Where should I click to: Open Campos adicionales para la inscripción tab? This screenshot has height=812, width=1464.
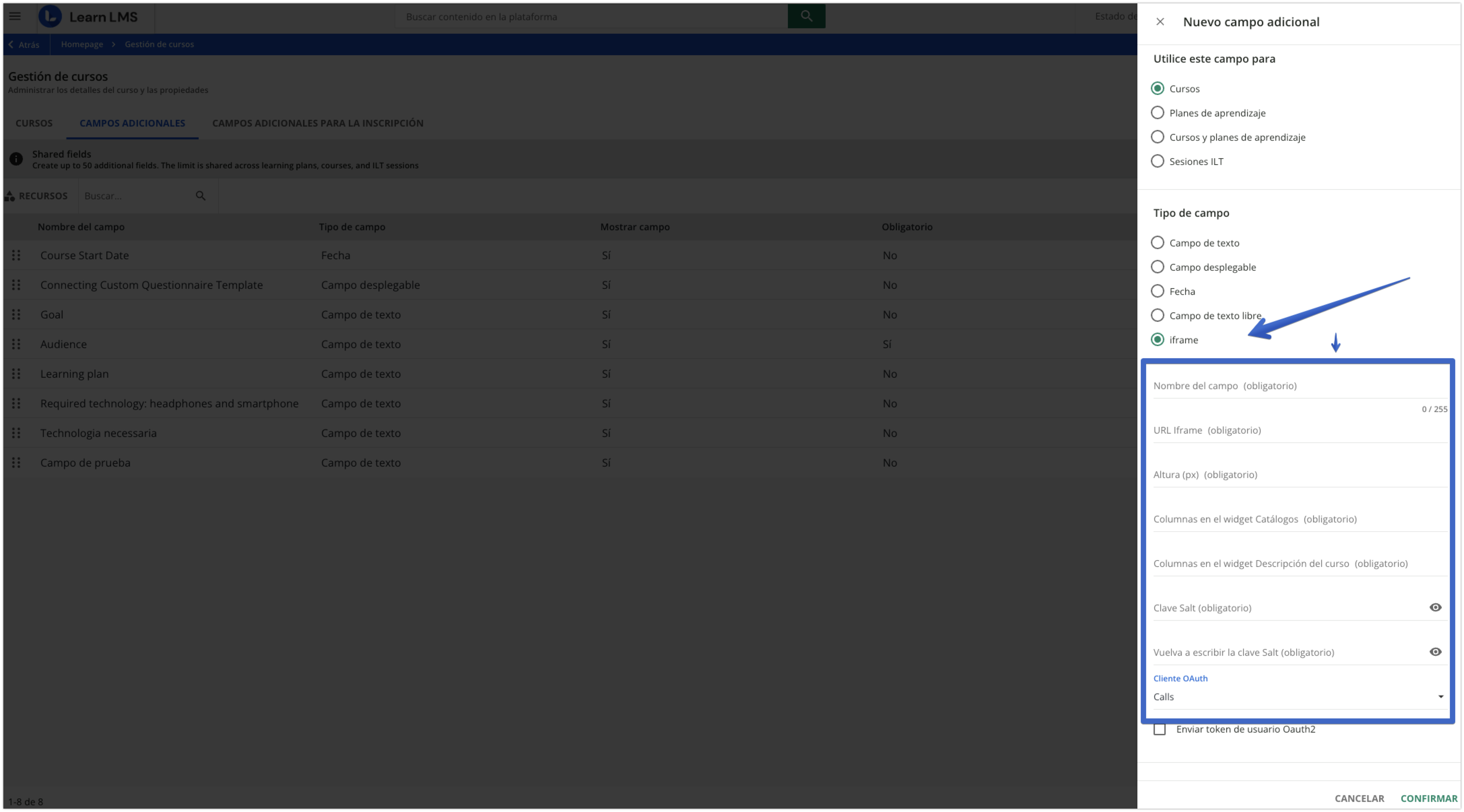tap(318, 123)
